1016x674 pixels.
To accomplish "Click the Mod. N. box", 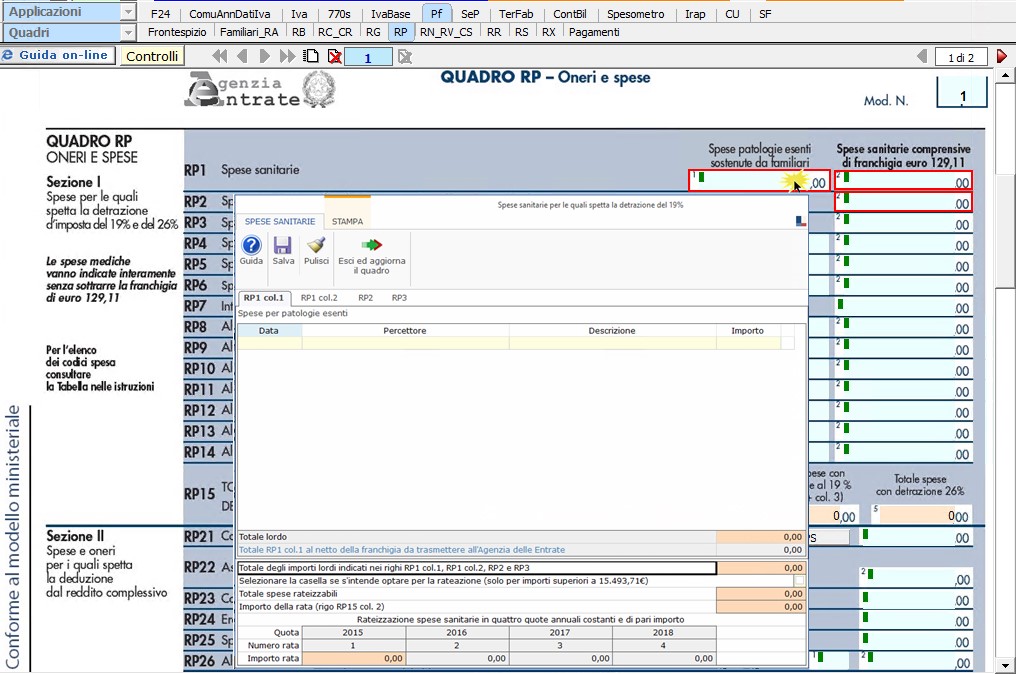I will coord(962,92).
